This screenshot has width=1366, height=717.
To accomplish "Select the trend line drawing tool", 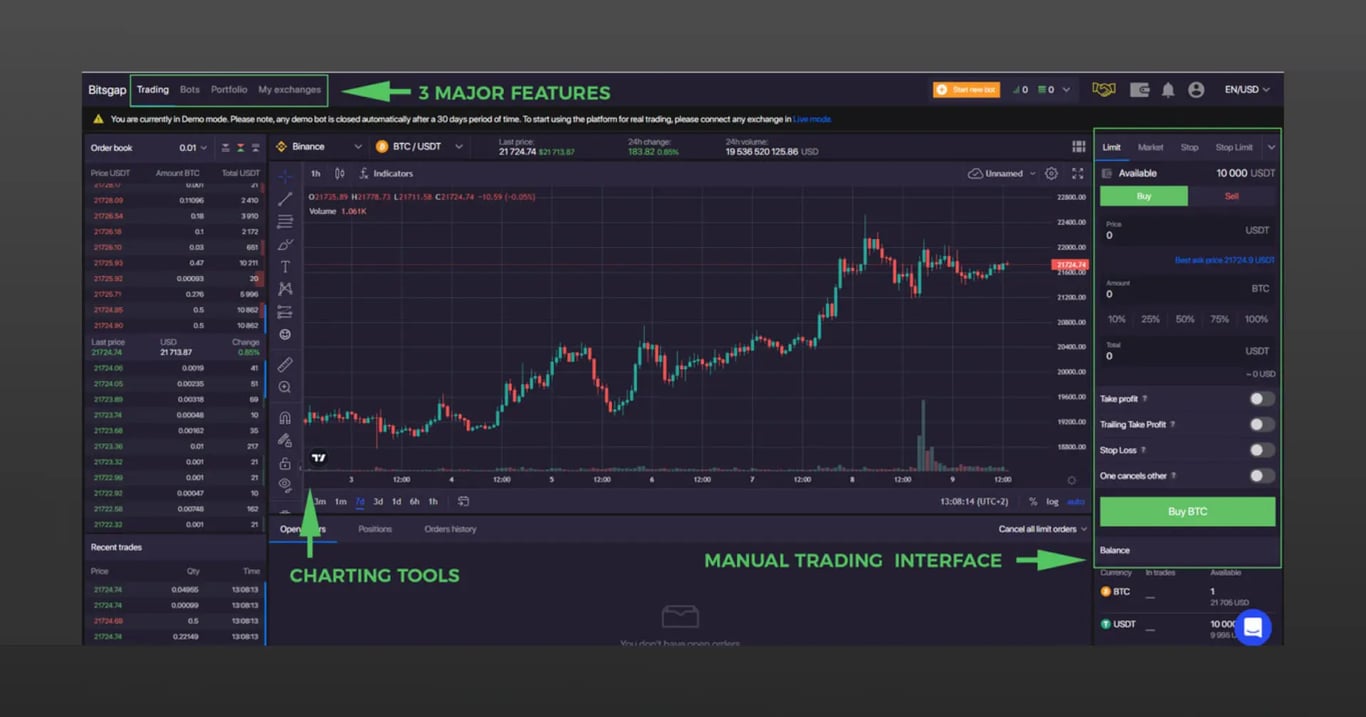I will click(285, 198).
